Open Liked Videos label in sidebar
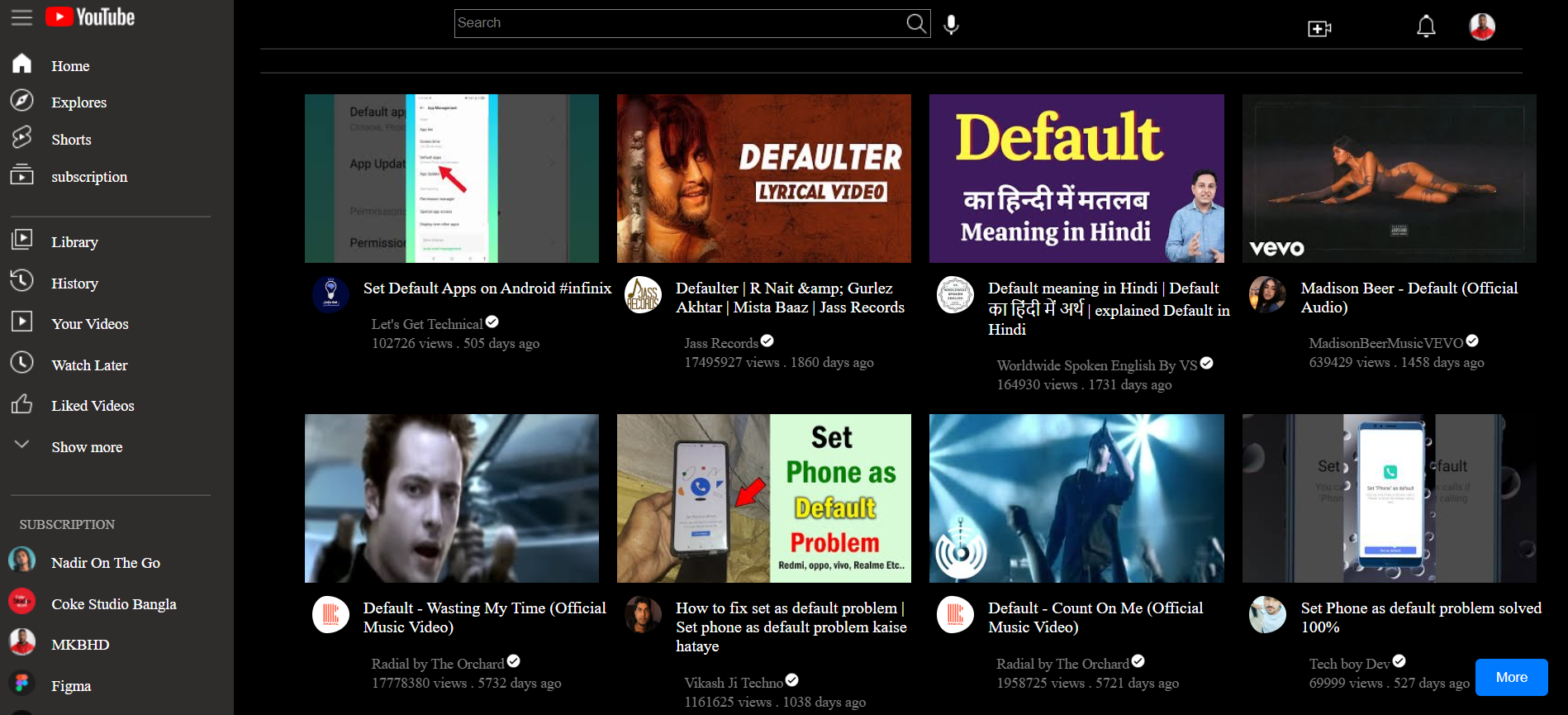This screenshot has height=715, width=1568. click(x=93, y=406)
